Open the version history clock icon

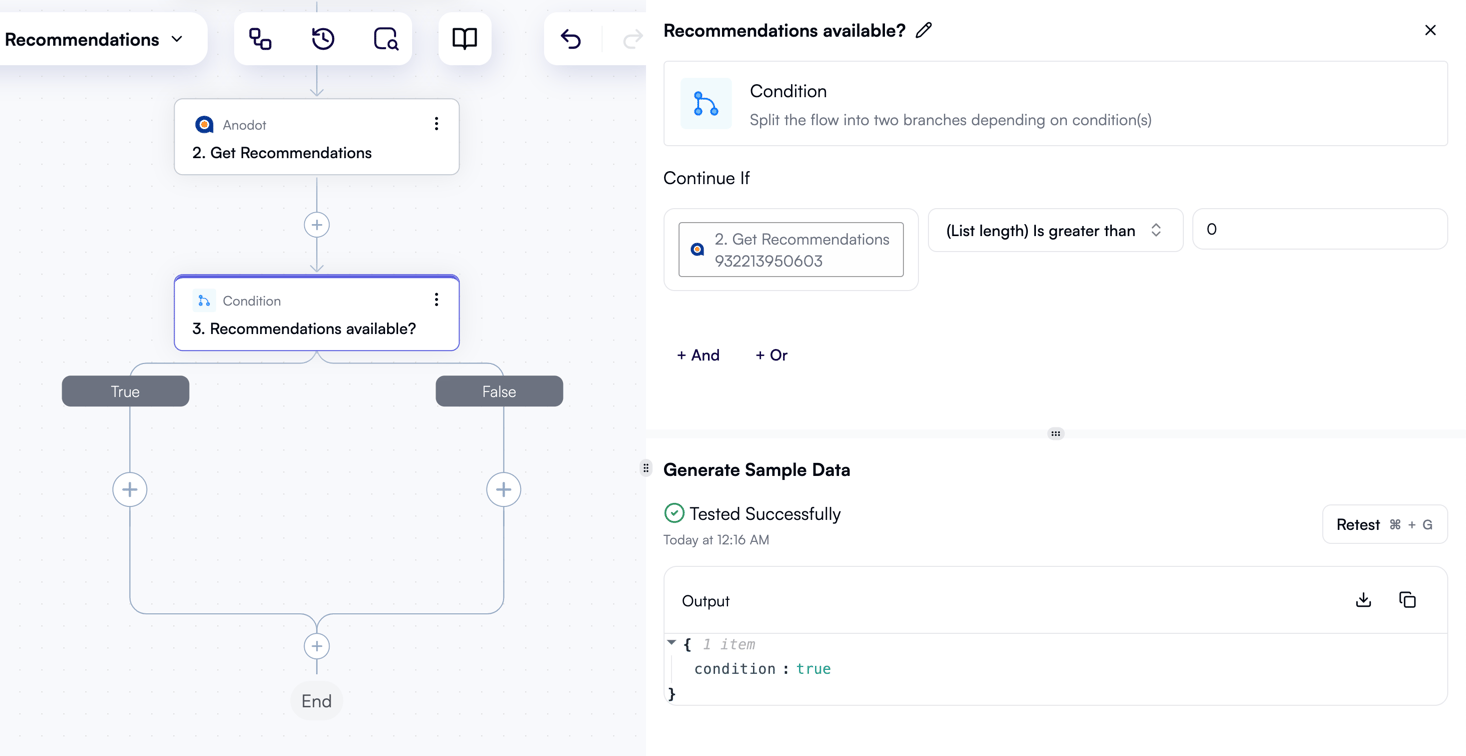(323, 39)
